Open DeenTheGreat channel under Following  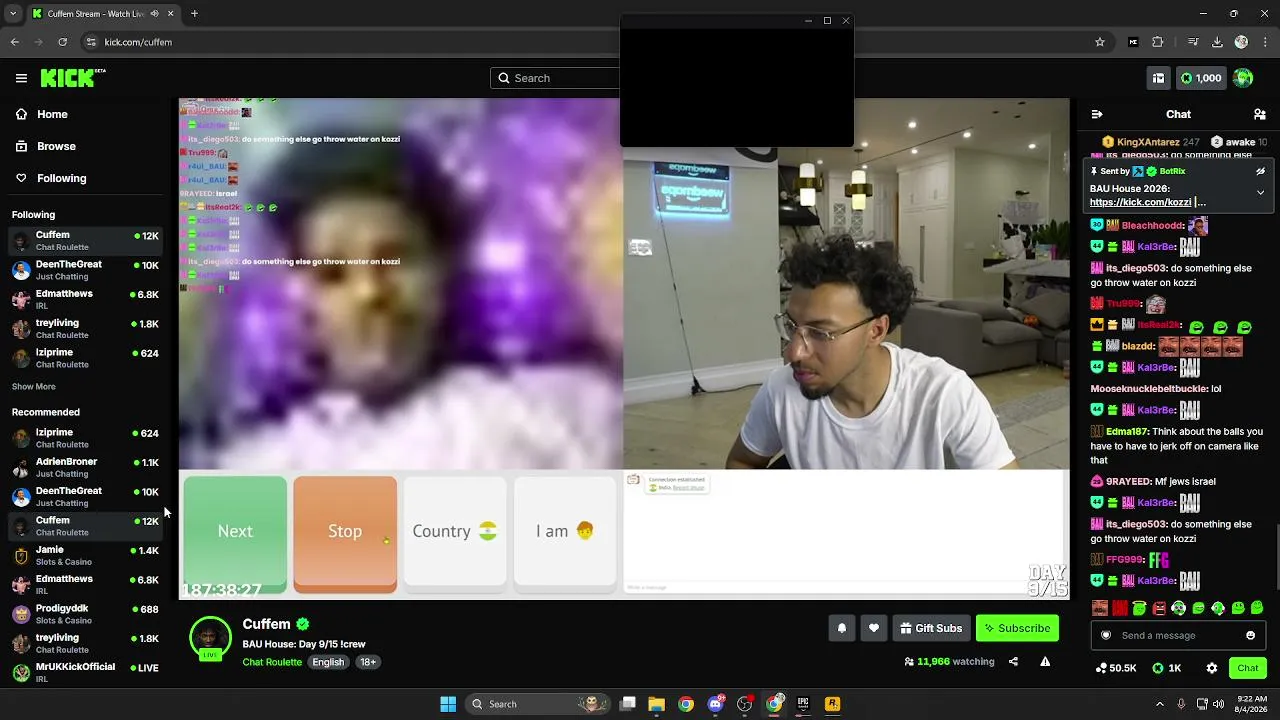tap(86, 270)
